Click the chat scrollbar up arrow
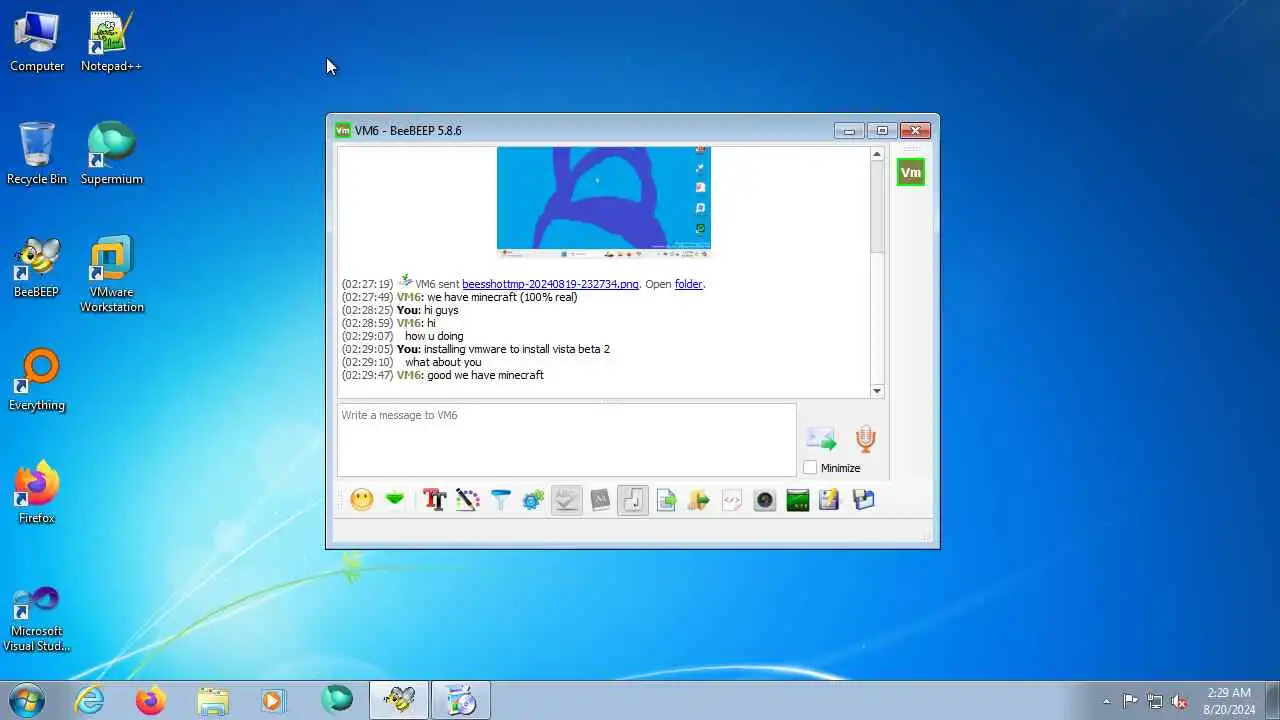This screenshot has width=1280, height=720. click(x=877, y=154)
